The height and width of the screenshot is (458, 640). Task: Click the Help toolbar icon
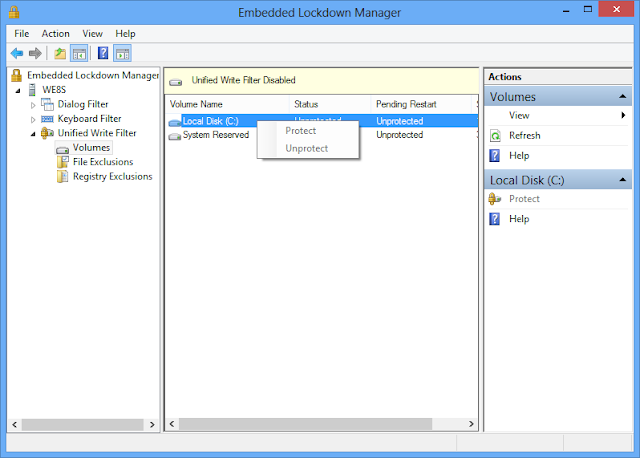pyautogui.click(x=103, y=53)
